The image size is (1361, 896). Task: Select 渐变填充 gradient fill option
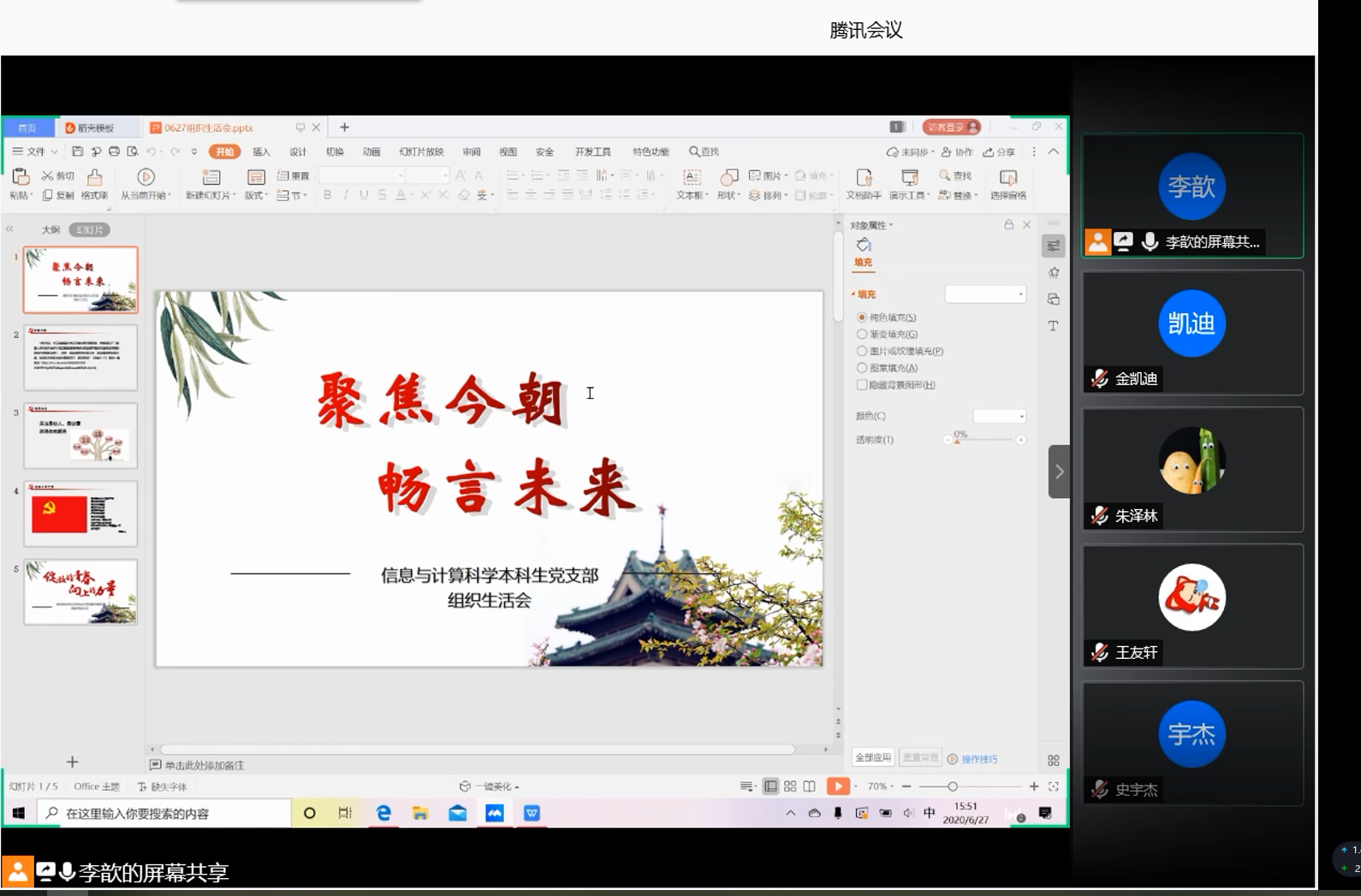pyautogui.click(x=862, y=335)
